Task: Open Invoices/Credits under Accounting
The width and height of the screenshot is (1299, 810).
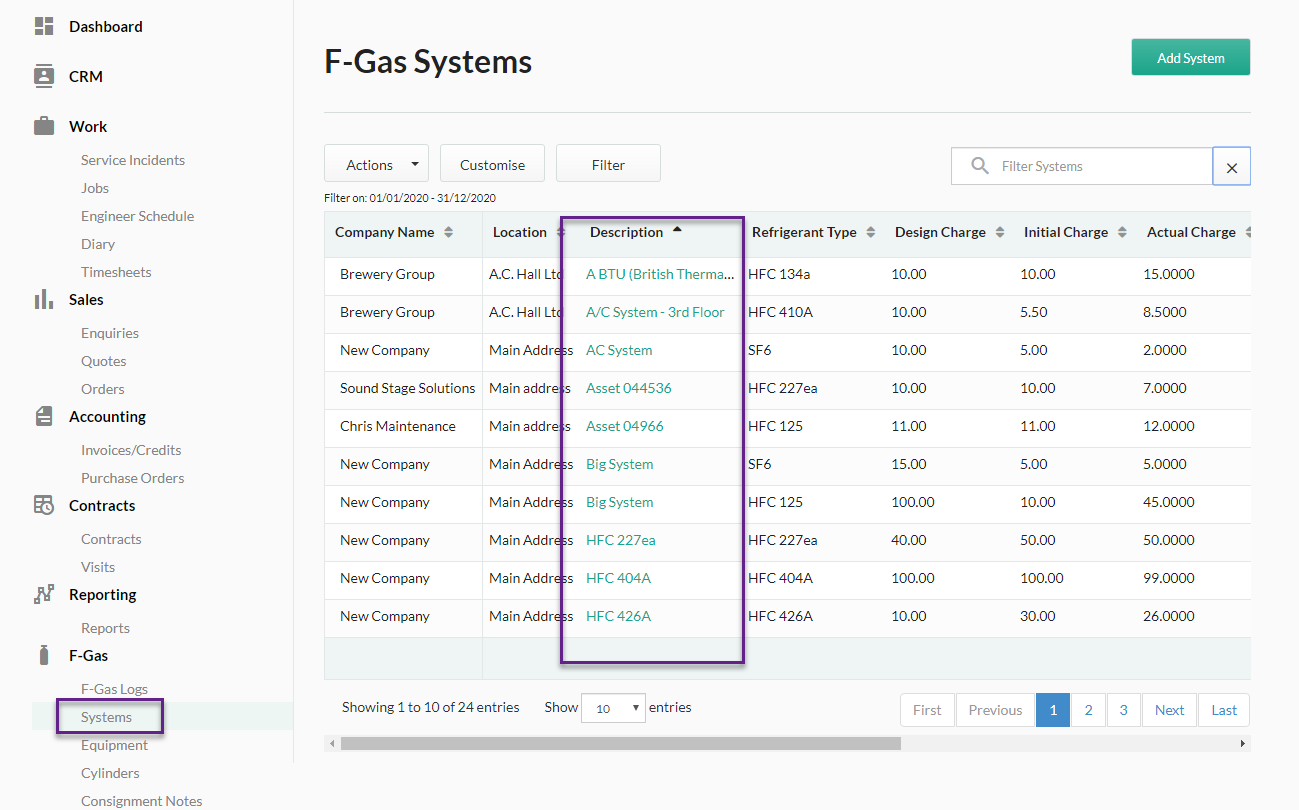Action: coord(131,450)
